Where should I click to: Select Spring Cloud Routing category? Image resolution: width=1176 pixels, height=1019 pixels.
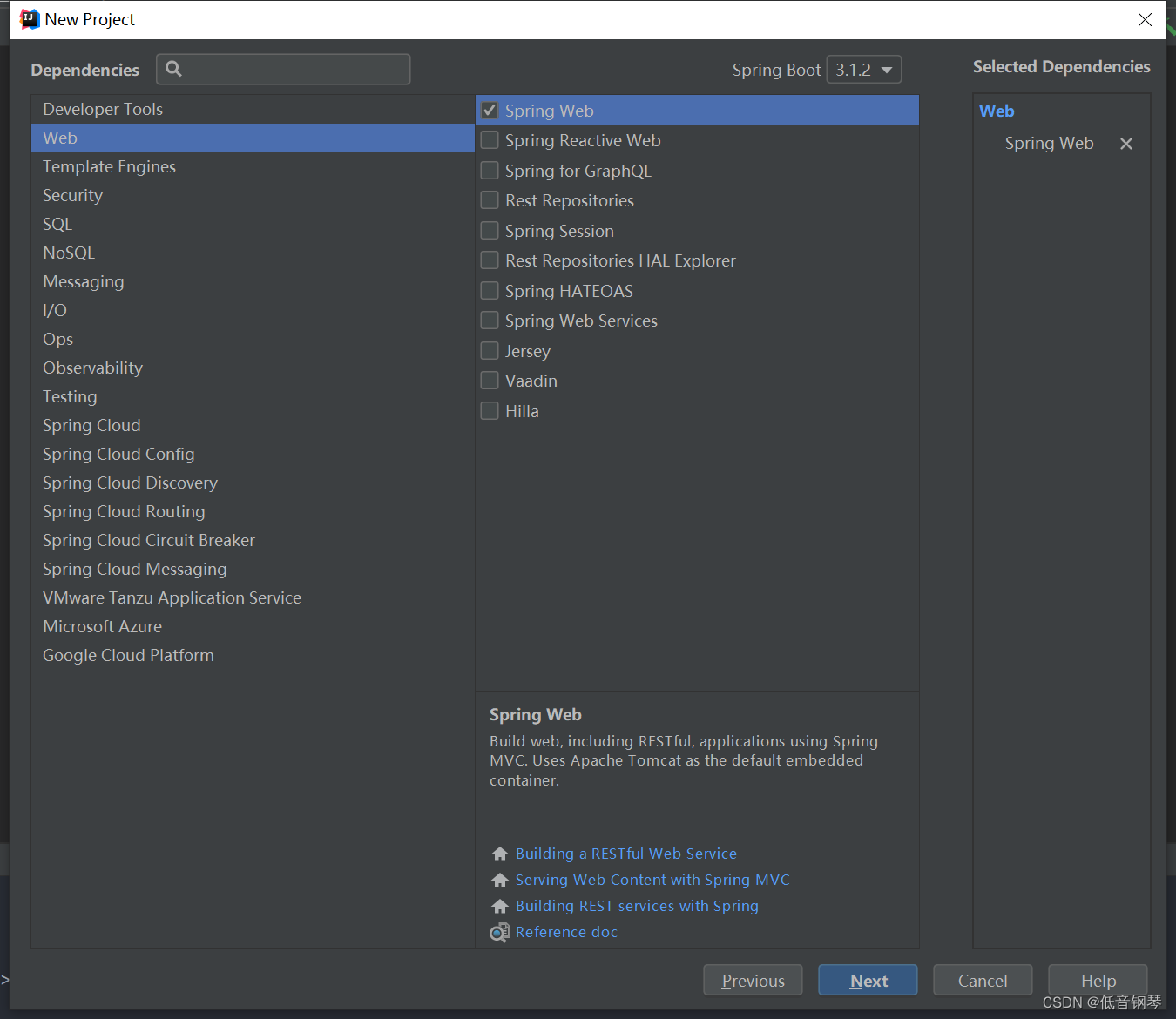pyautogui.click(x=253, y=511)
